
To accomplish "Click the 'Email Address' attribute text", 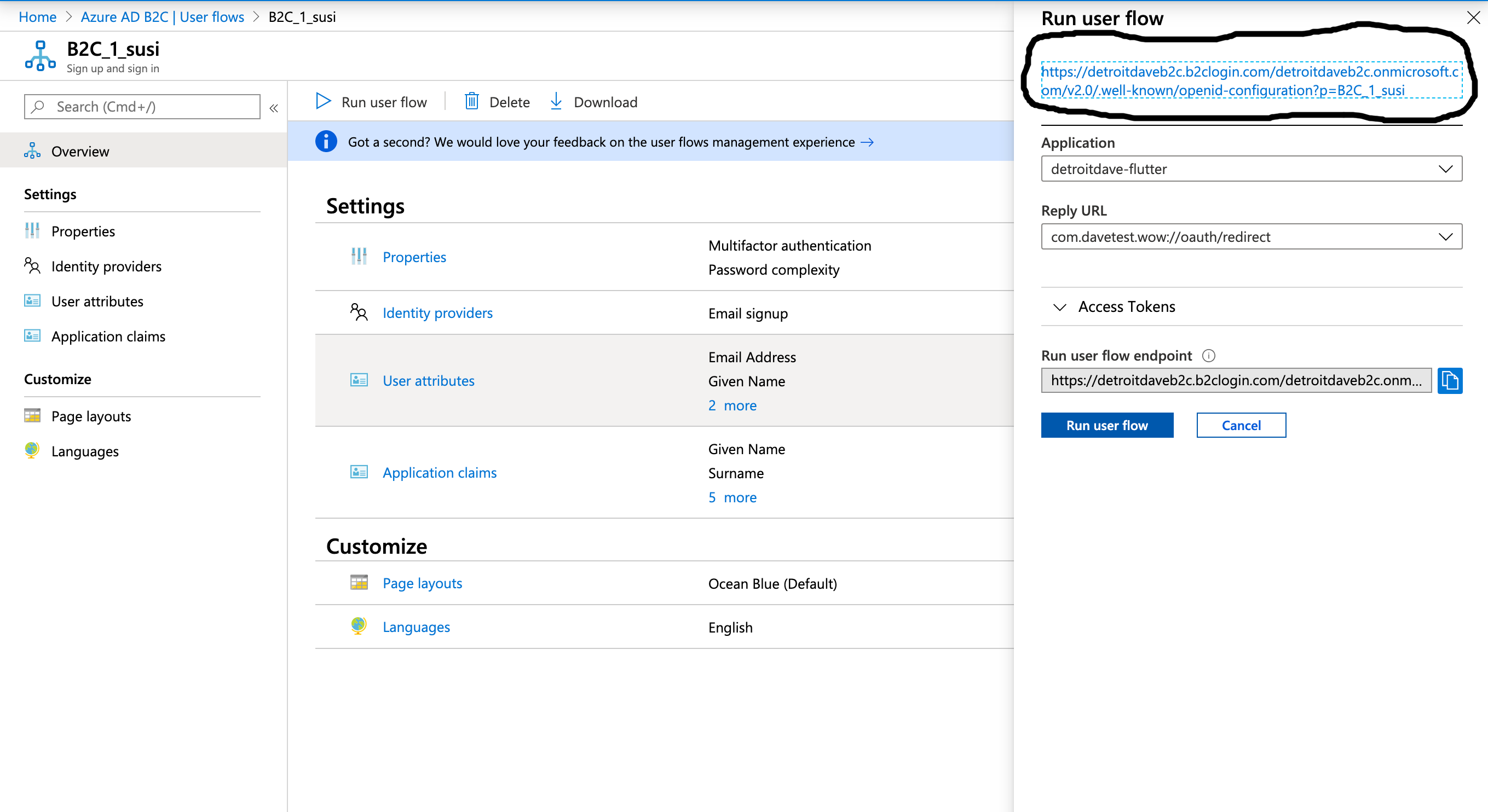I will 752,357.
